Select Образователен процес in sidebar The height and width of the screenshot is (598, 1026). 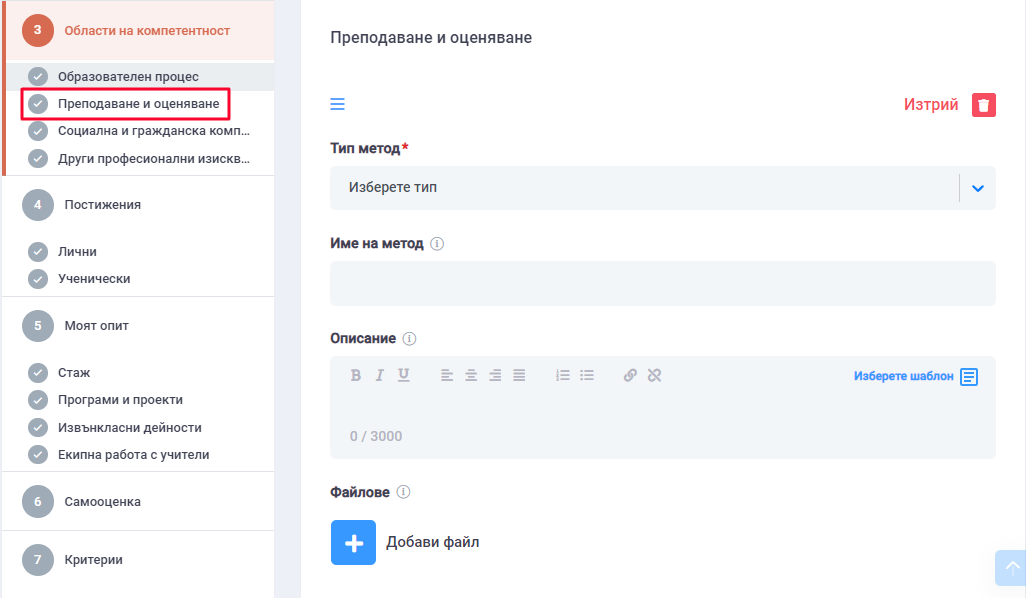click(128, 76)
